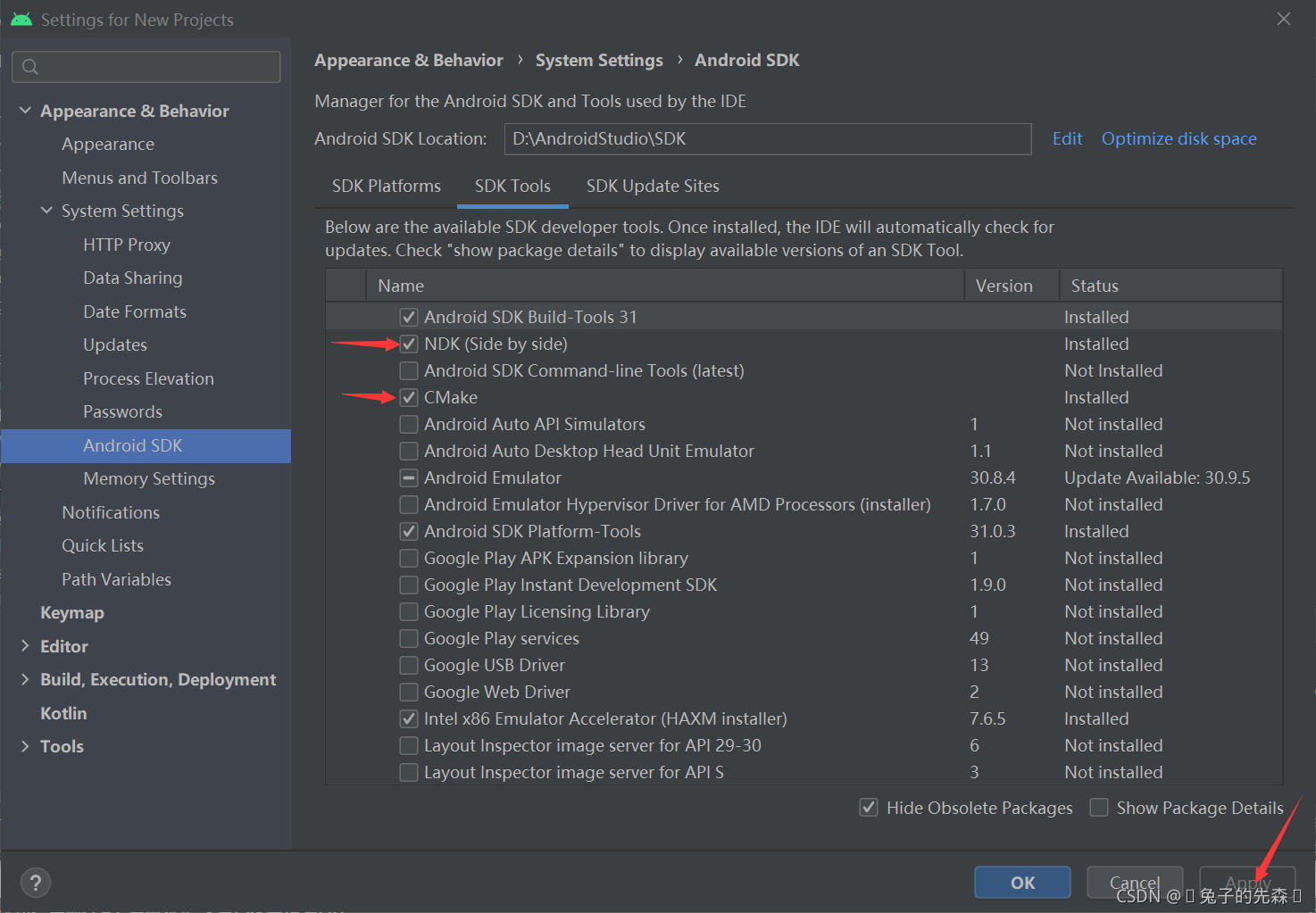The height and width of the screenshot is (913, 1316).
Task: Check Google Web Driver checkbox
Action: (x=409, y=692)
